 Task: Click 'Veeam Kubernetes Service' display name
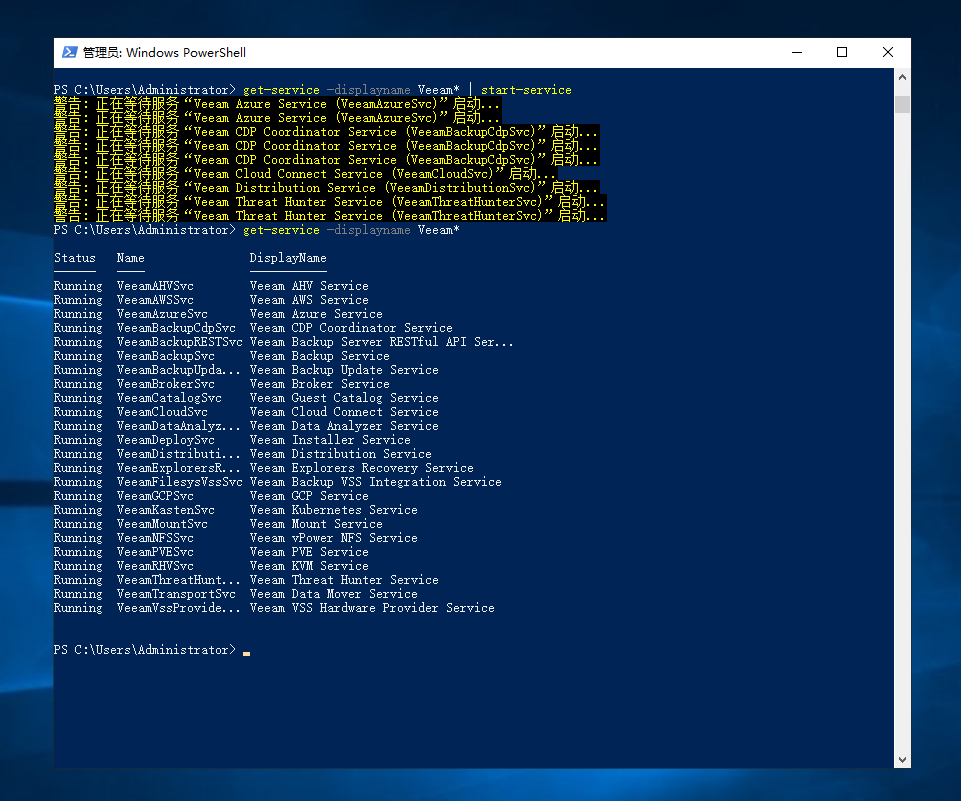[334, 511]
